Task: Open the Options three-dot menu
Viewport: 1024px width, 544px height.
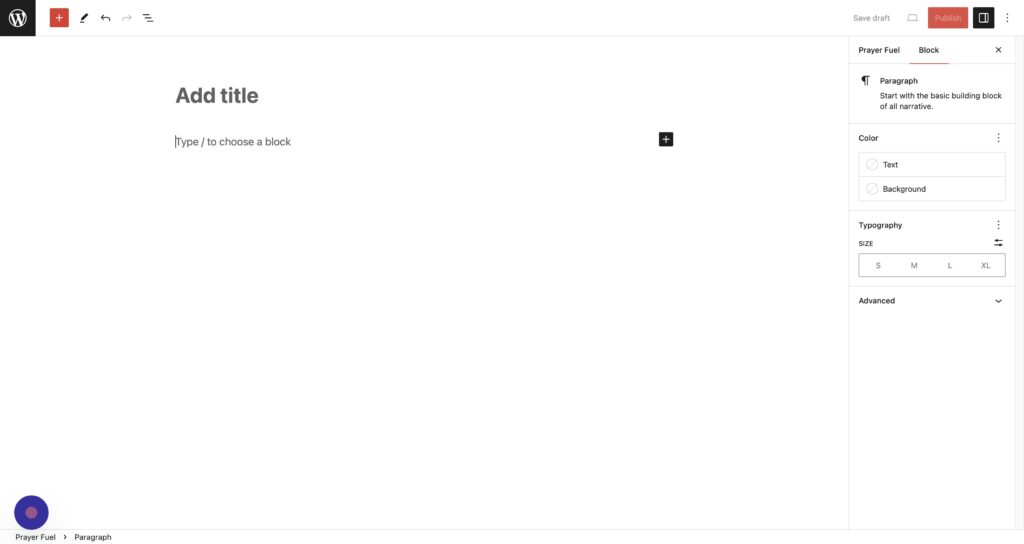Action: pyautogui.click(x=1007, y=18)
